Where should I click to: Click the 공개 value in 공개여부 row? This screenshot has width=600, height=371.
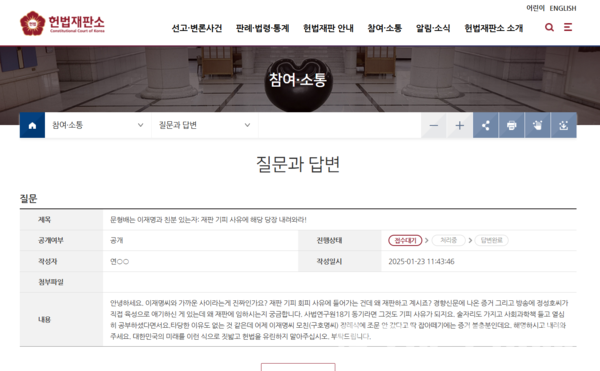coord(116,240)
